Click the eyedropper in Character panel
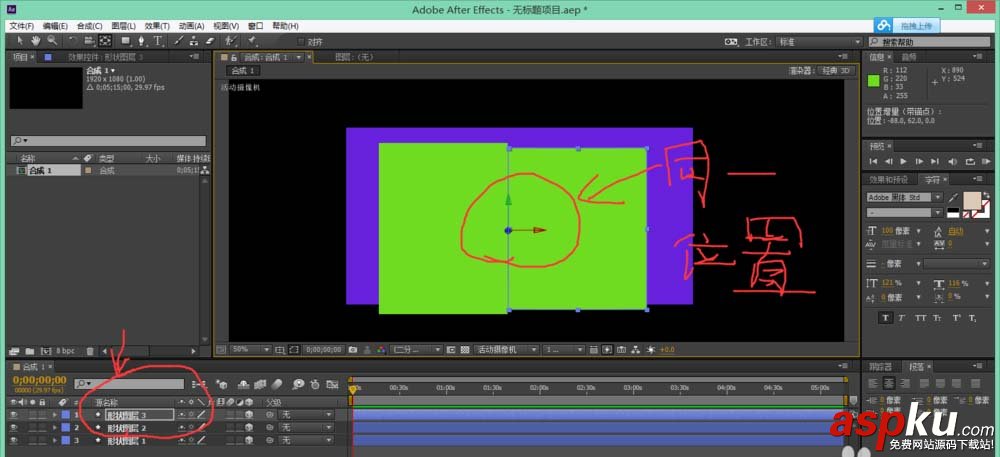The image size is (1000, 457). (x=953, y=197)
